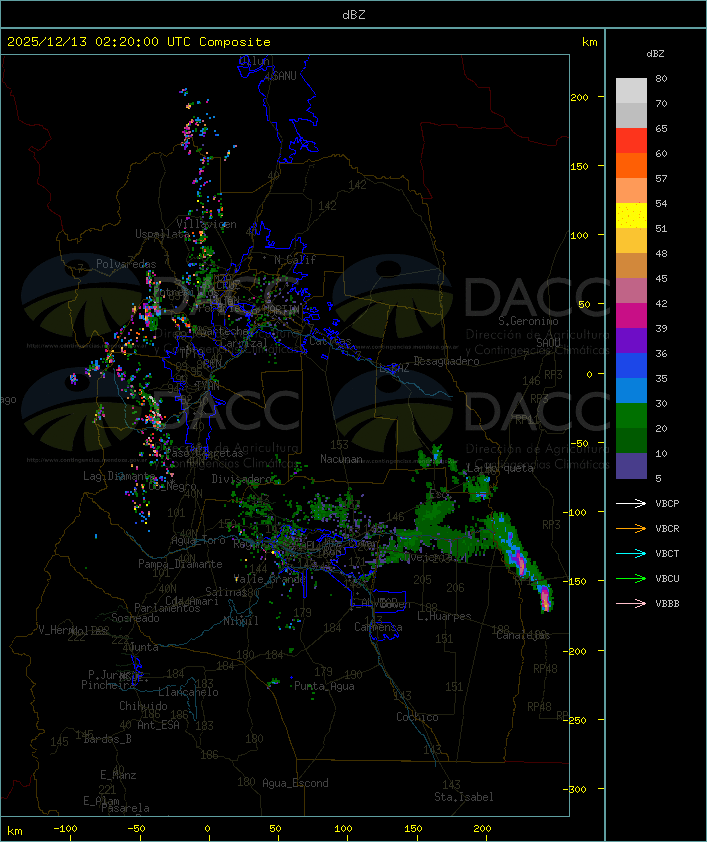Click the 'S.Geronimo' map label

(528, 321)
